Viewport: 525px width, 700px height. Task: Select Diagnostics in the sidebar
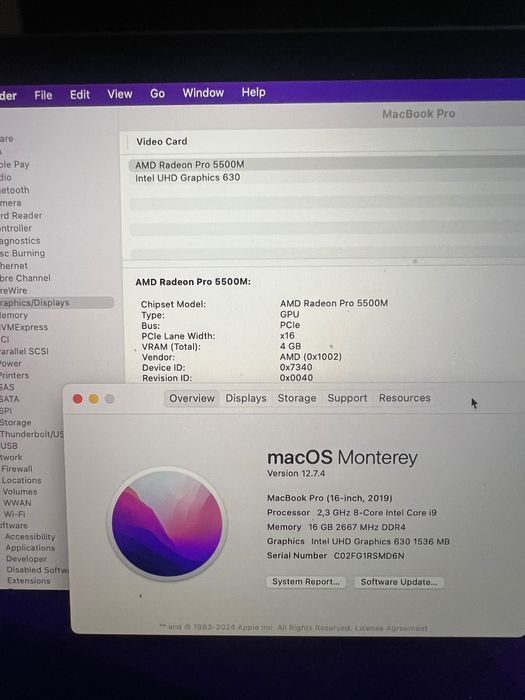coord(20,241)
